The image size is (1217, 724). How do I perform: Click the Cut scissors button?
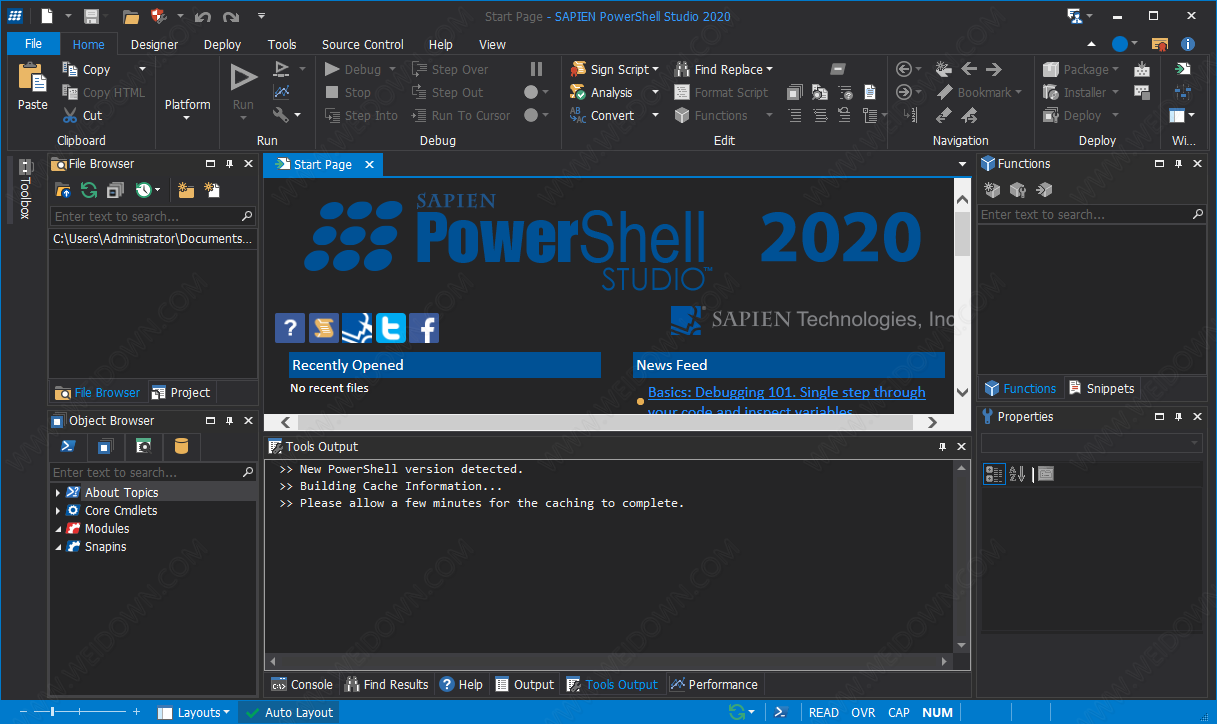click(x=82, y=115)
